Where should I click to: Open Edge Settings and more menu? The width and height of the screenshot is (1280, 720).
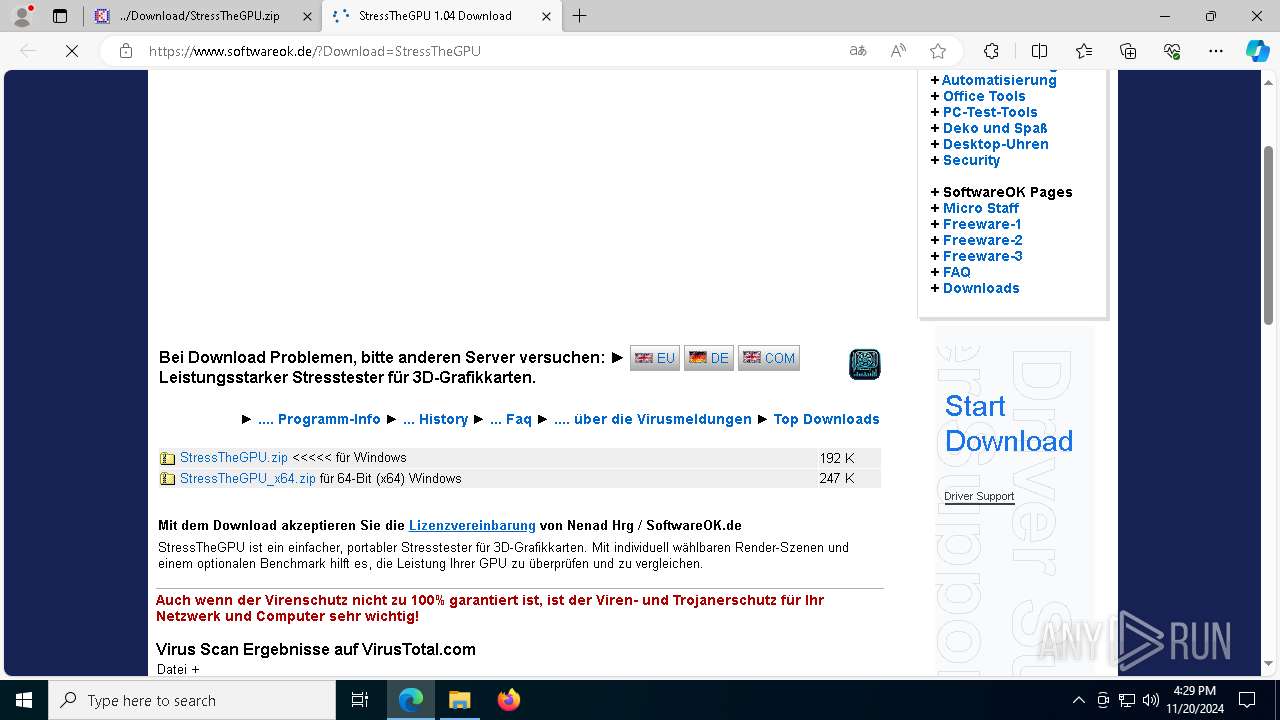[1216, 51]
